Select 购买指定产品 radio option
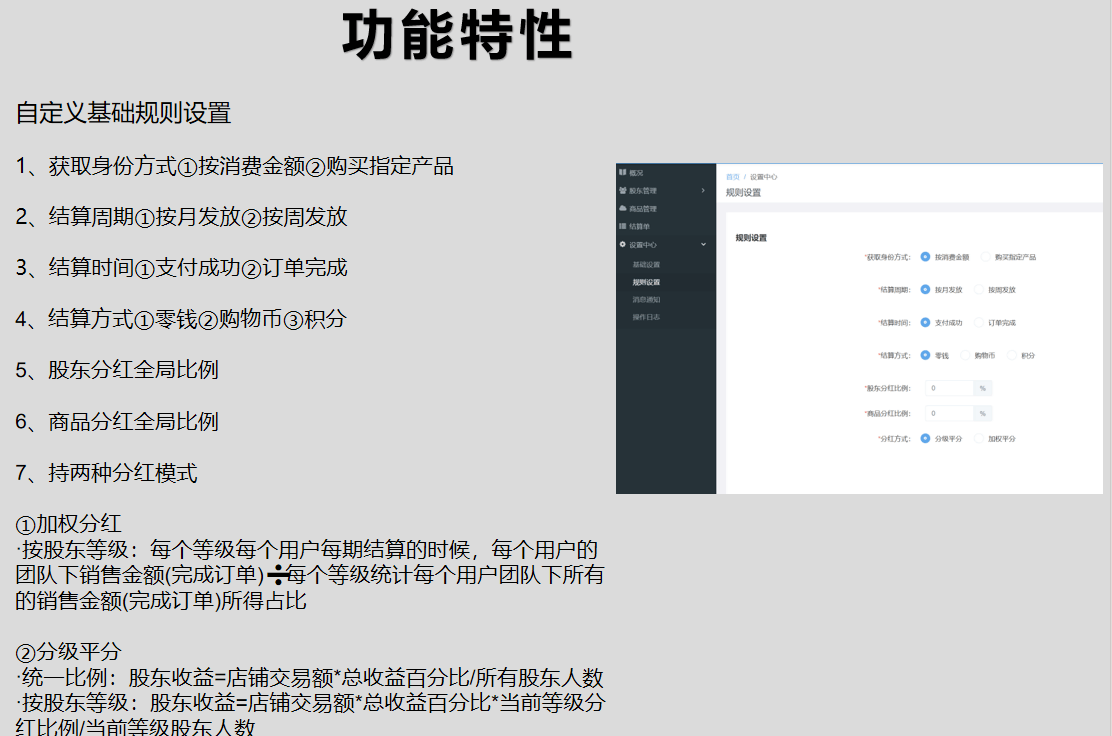 coord(986,257)
